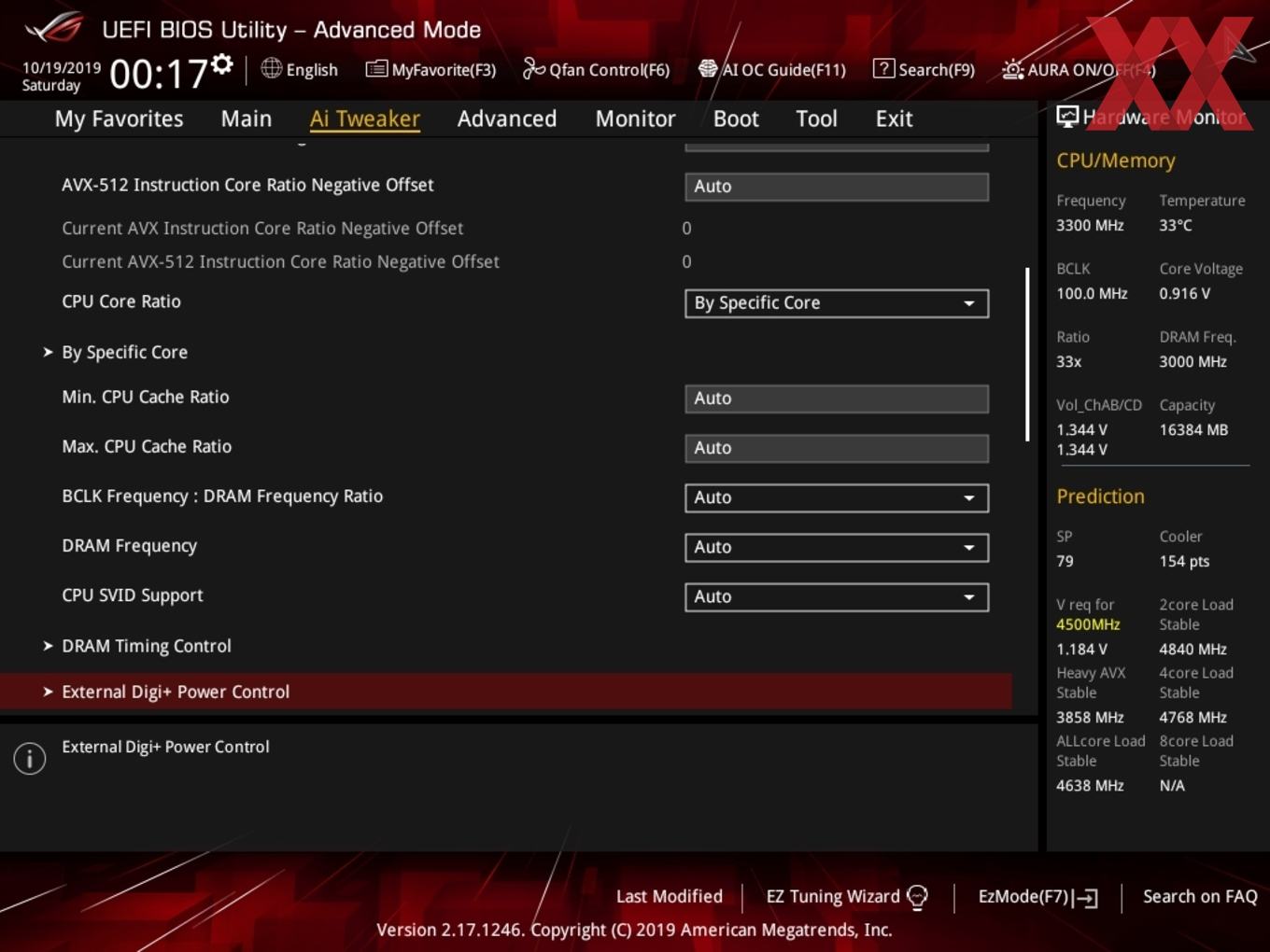Click the clock time 00:17
1270x952 pixels.
[x=159, y=74]
